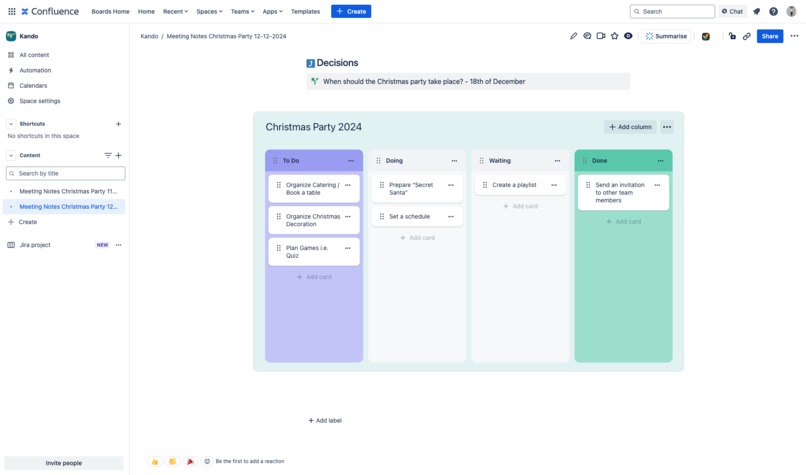806x475 pixels.
Task: Open menu for Set a schedule card
Action: (451, 216)
